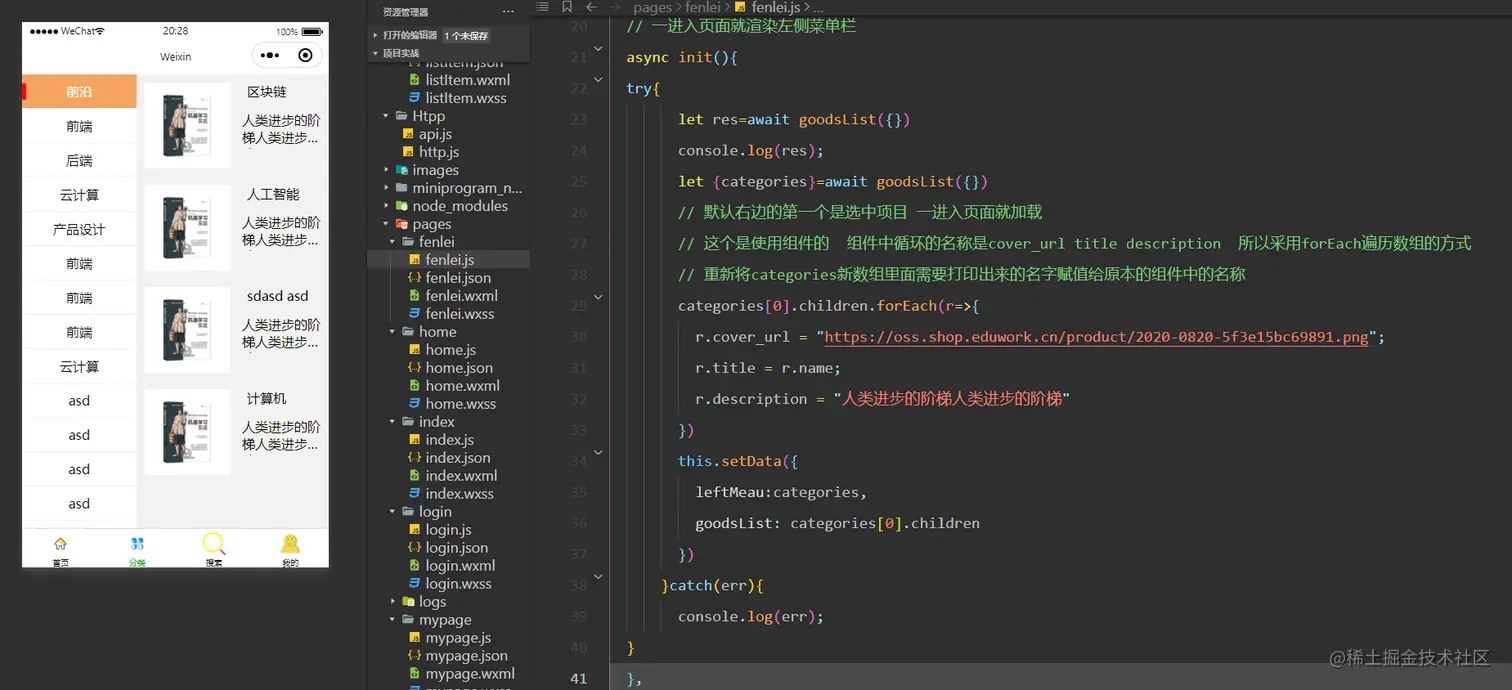Click the blue icon beside index.wxss
The width and height of the screenshot is (1512, 690).
click(x=414, y=494)
